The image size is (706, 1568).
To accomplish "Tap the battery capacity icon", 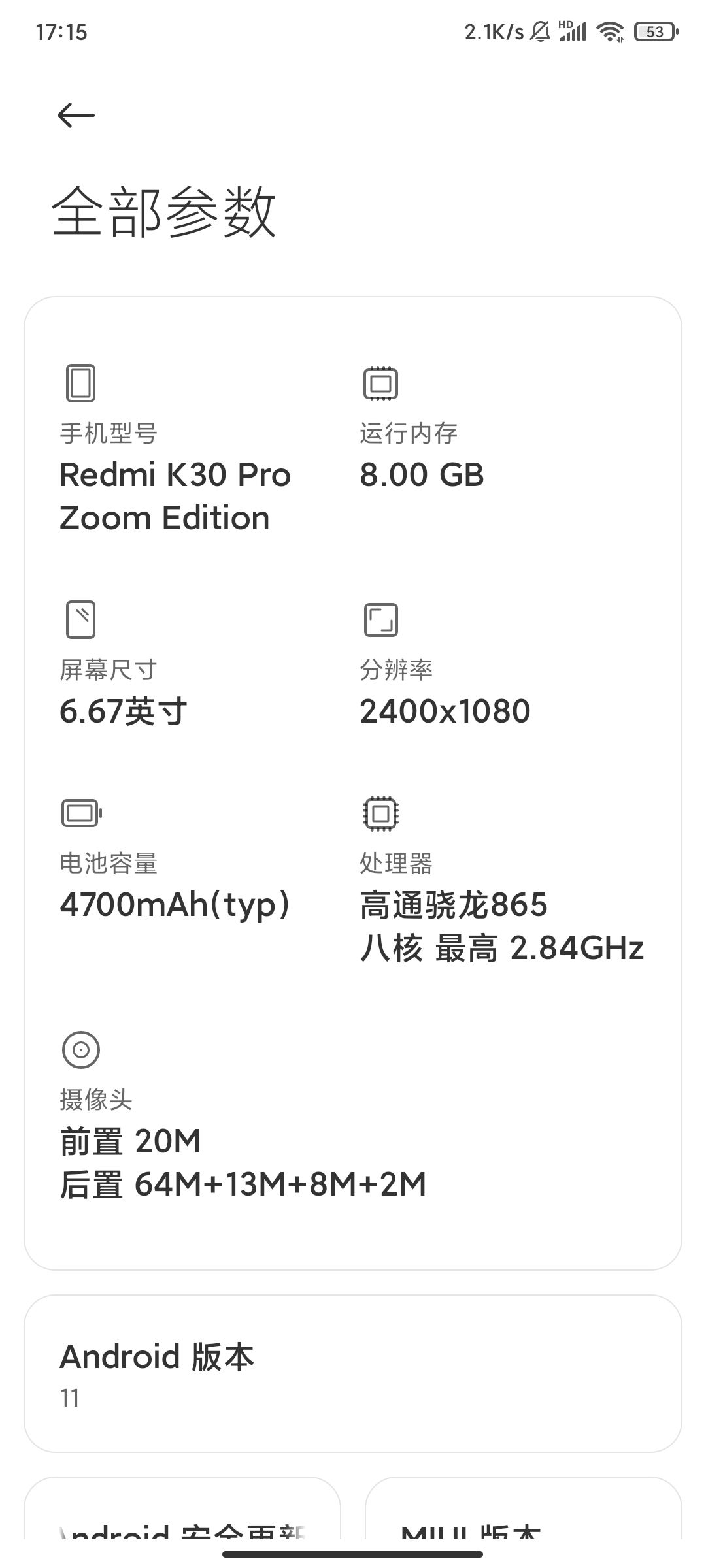I will (x=81, y=813).
